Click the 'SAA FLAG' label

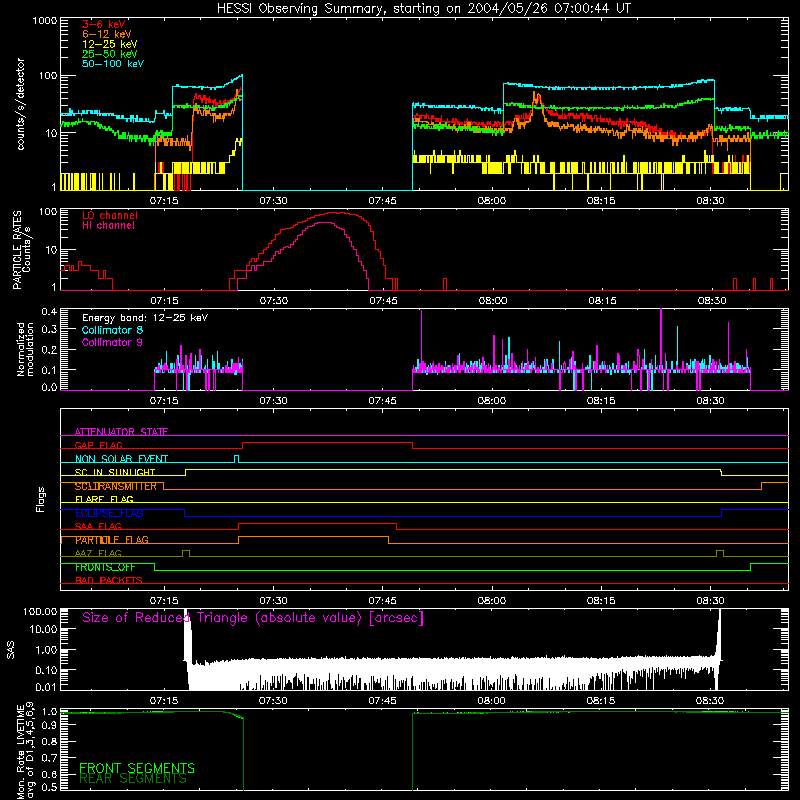coord(98,526)
